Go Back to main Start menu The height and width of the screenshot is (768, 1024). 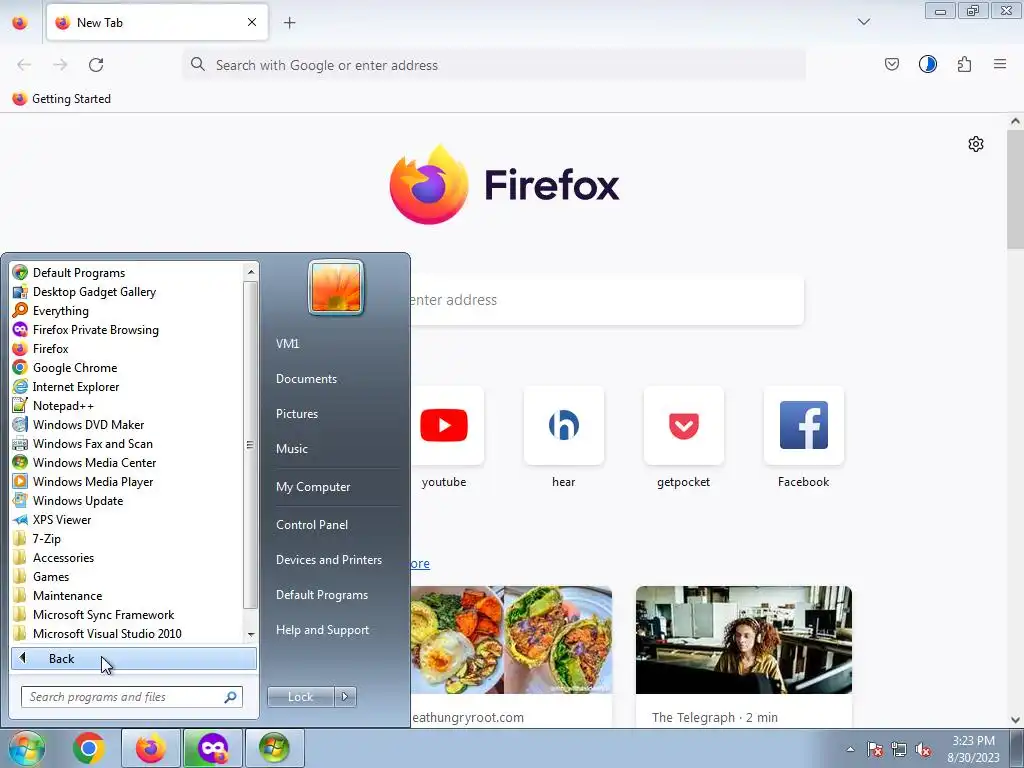(x=134, y=658)
